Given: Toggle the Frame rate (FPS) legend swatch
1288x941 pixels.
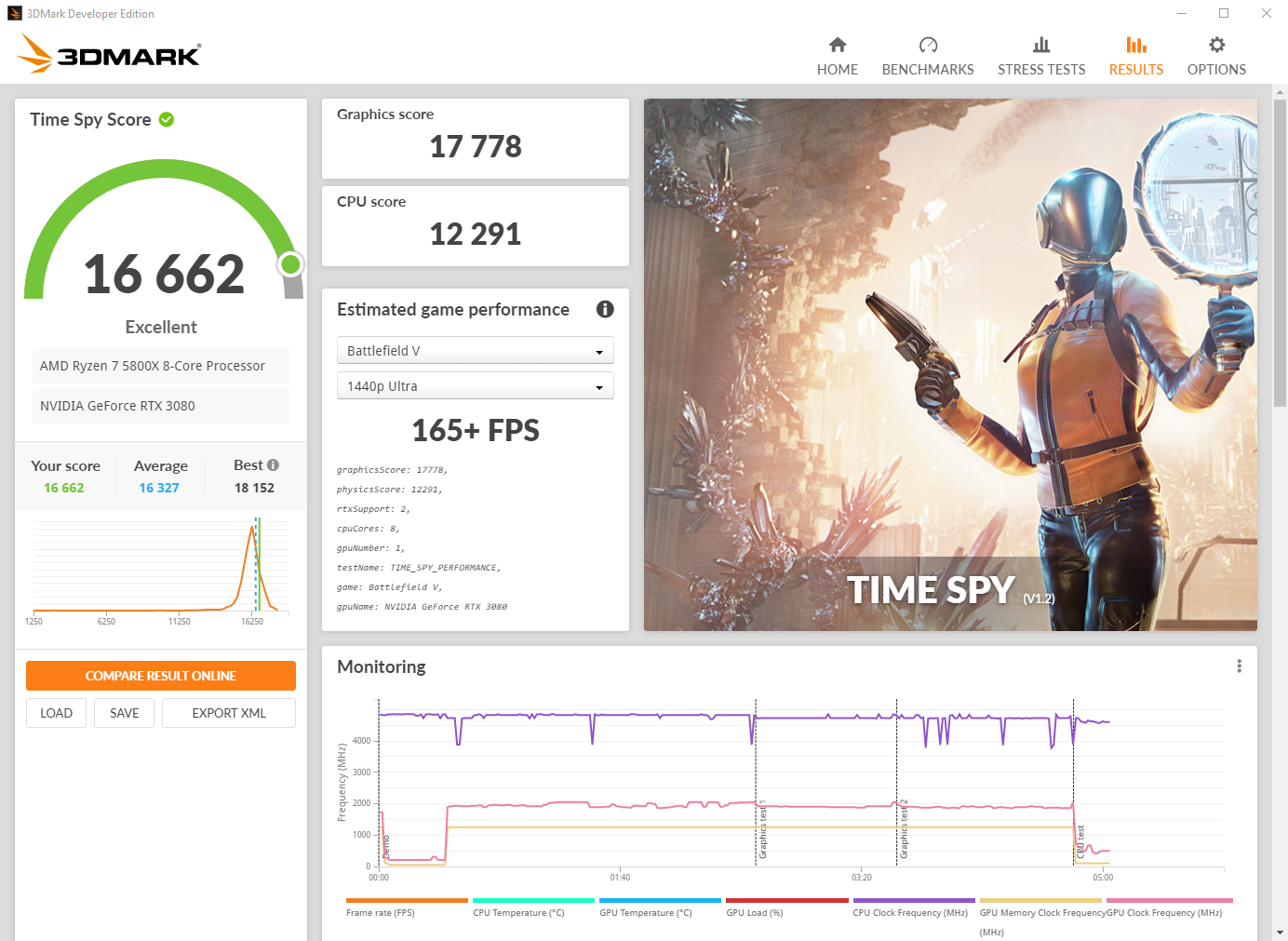Looking at the screenshot, I should pos(407,900).
